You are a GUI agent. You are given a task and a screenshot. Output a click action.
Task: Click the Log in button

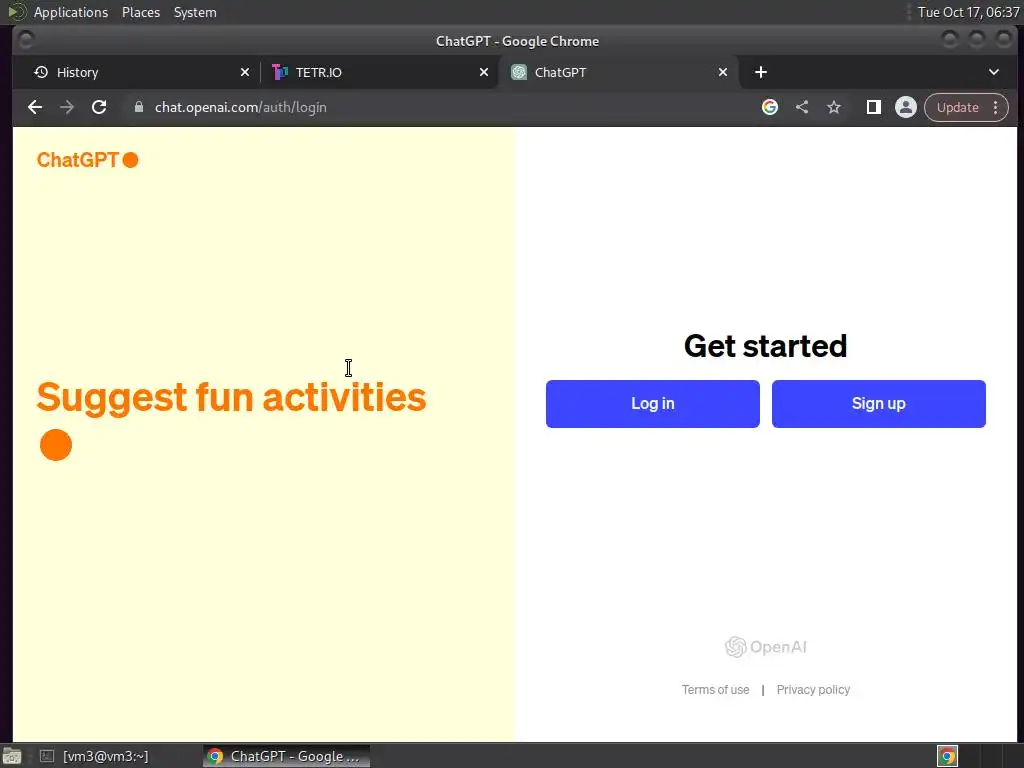point(652,404)
